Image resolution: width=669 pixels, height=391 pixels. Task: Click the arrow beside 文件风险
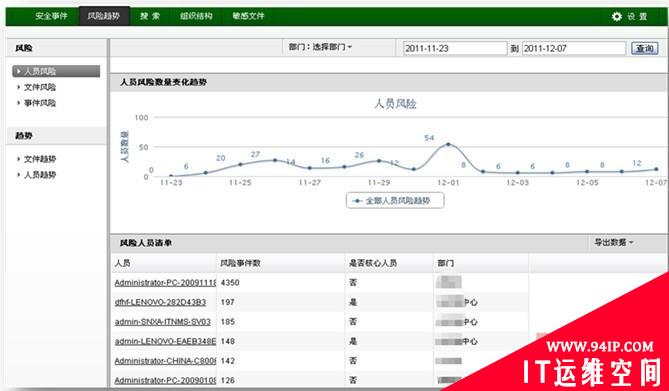coord(18,87)
